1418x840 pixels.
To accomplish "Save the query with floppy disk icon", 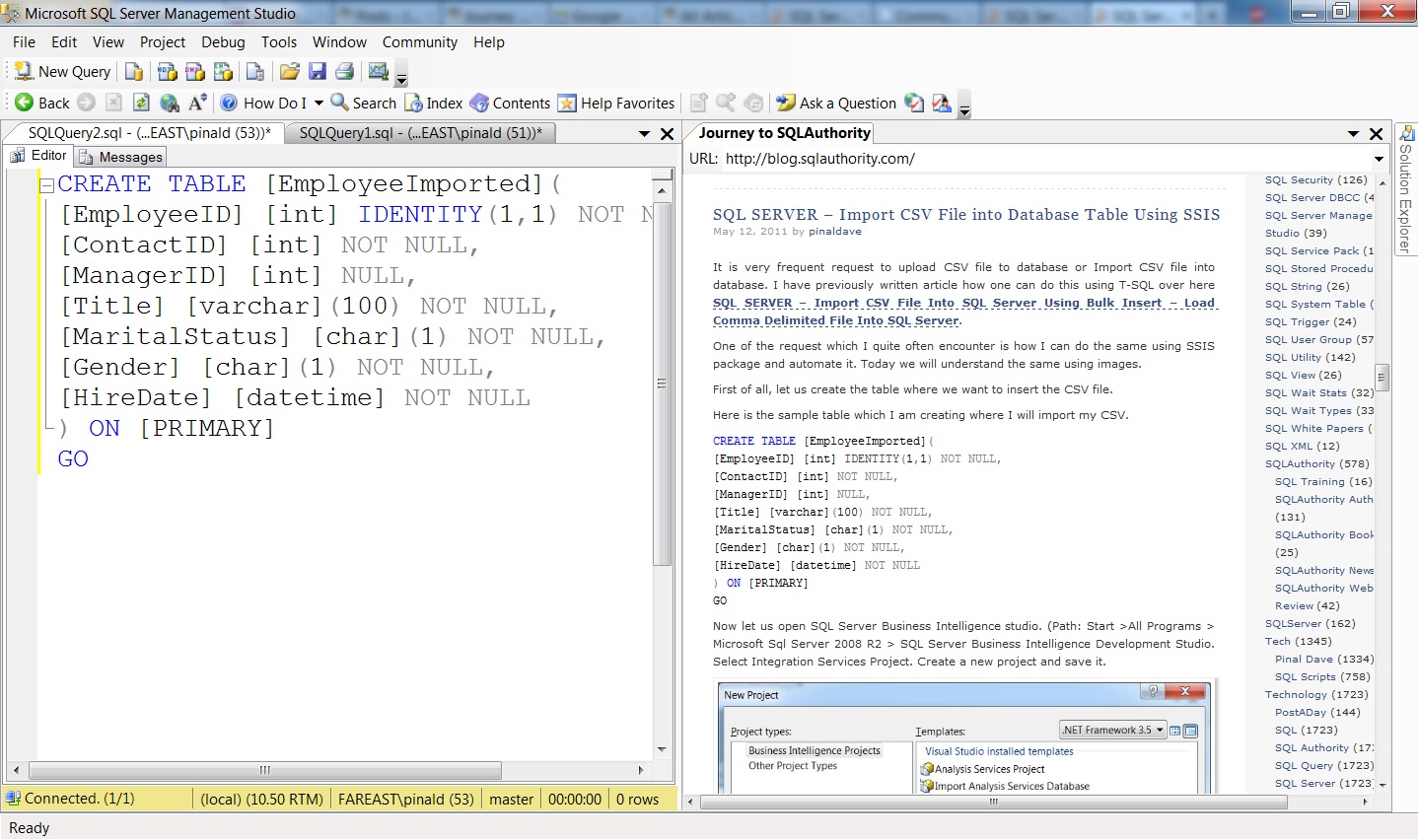I will [318, 72].
